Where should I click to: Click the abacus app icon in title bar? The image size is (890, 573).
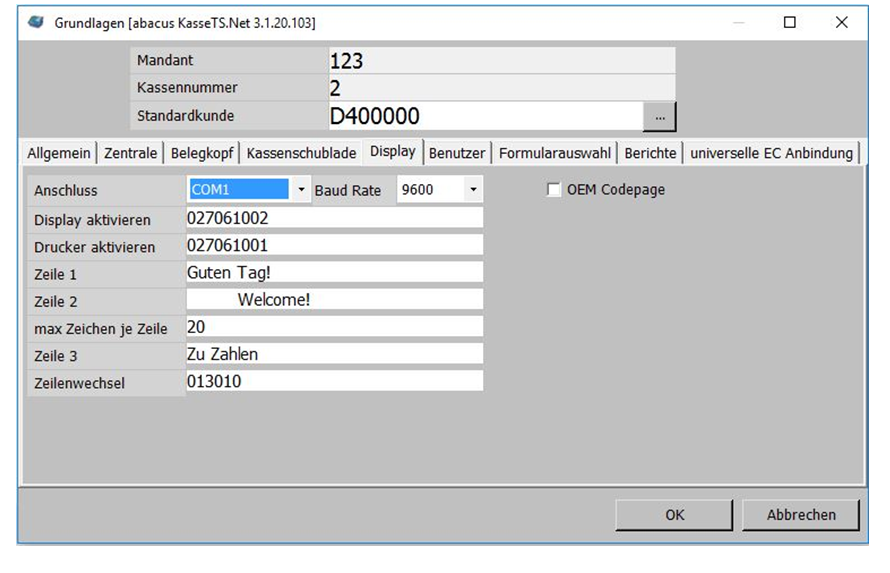coord(37,22)
